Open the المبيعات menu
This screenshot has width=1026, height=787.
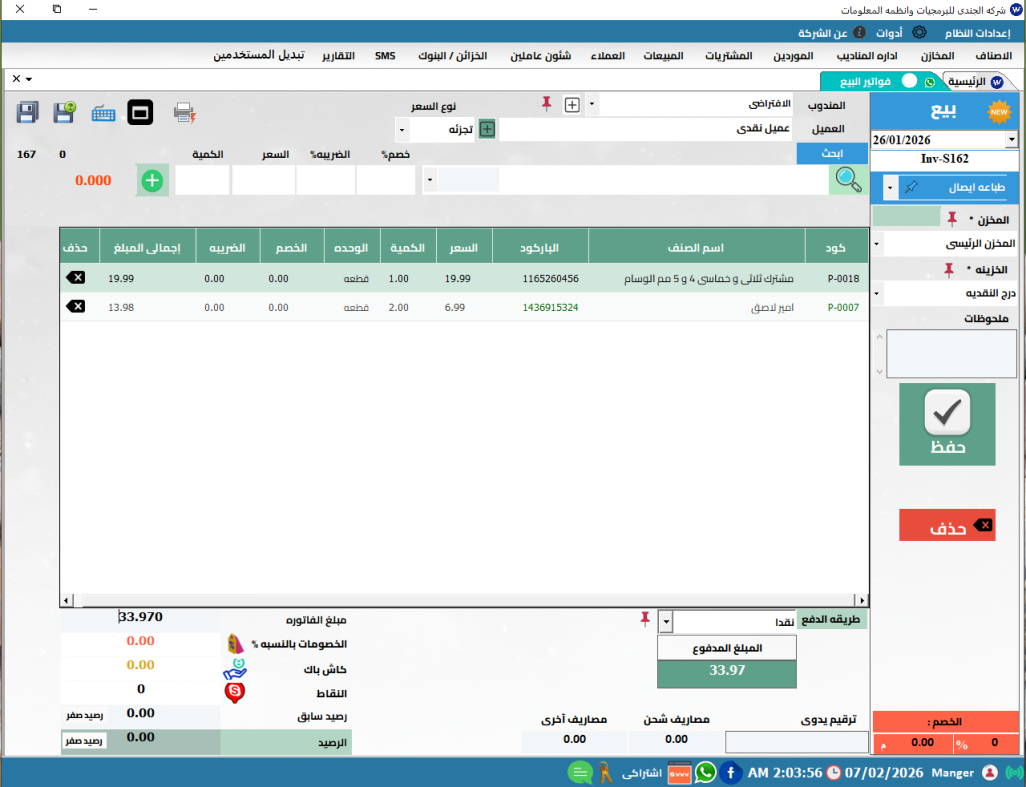[x=660, y=55]
